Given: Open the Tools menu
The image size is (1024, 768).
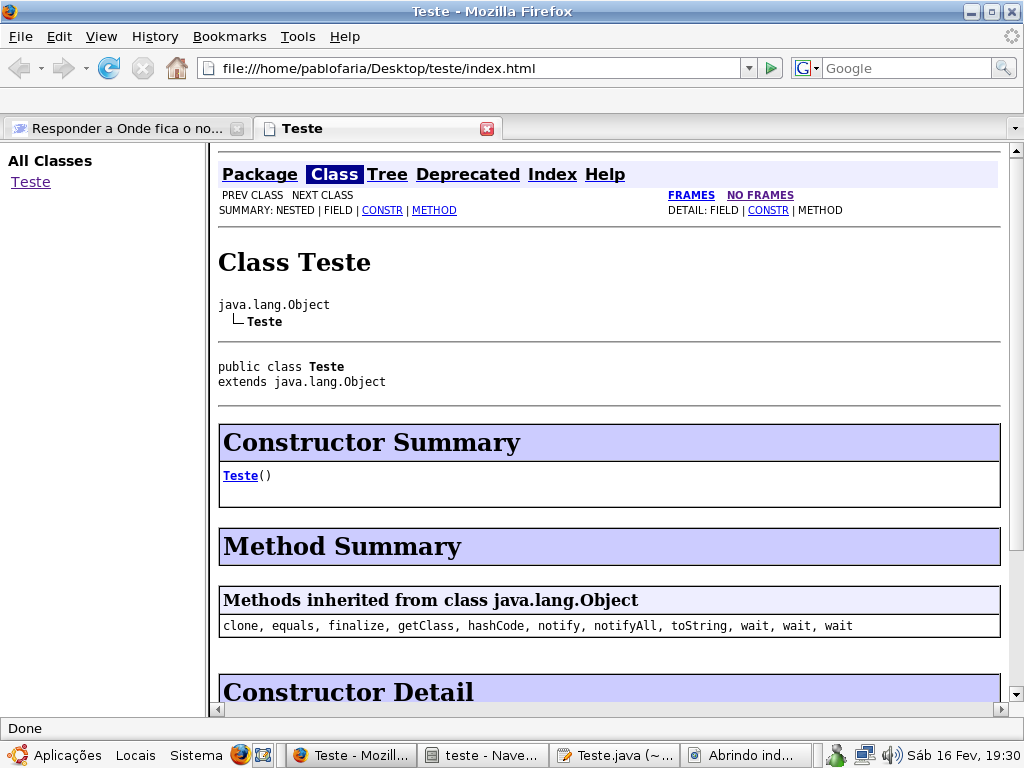Looking at the screenshot, I should click(x=298, y=37).
